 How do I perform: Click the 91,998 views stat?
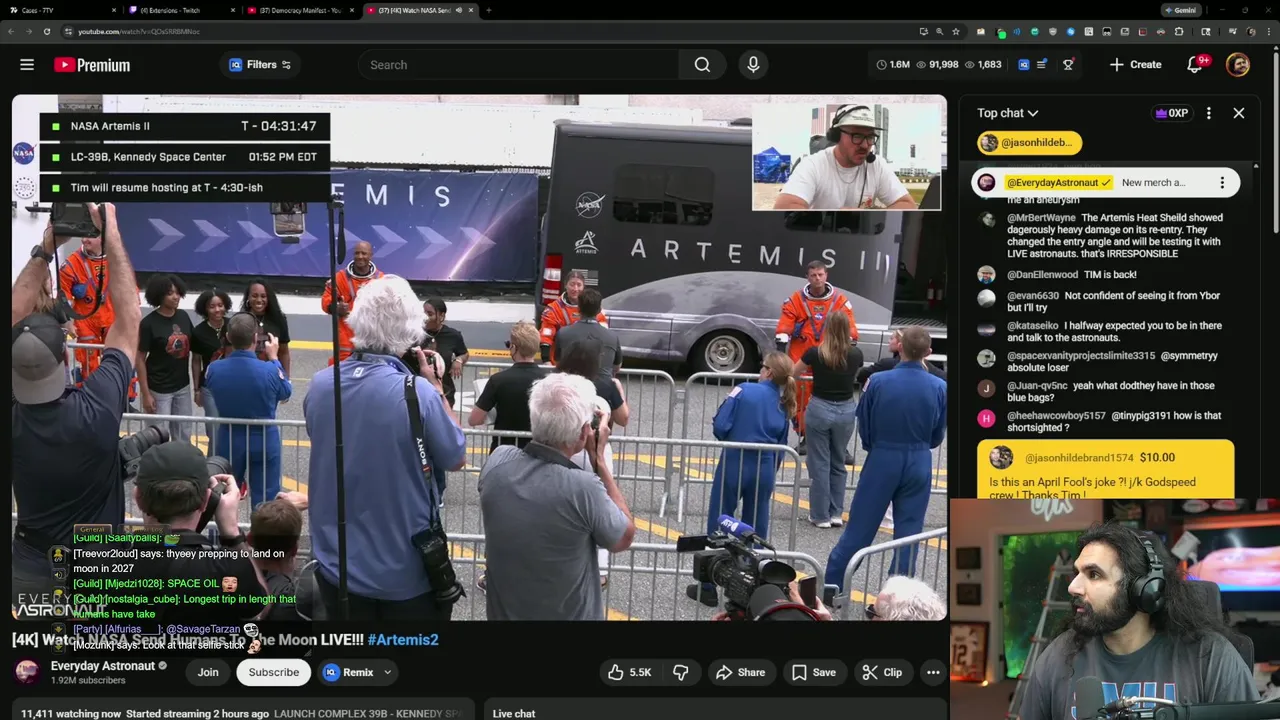pyautogui.click(x=937, y=65)
